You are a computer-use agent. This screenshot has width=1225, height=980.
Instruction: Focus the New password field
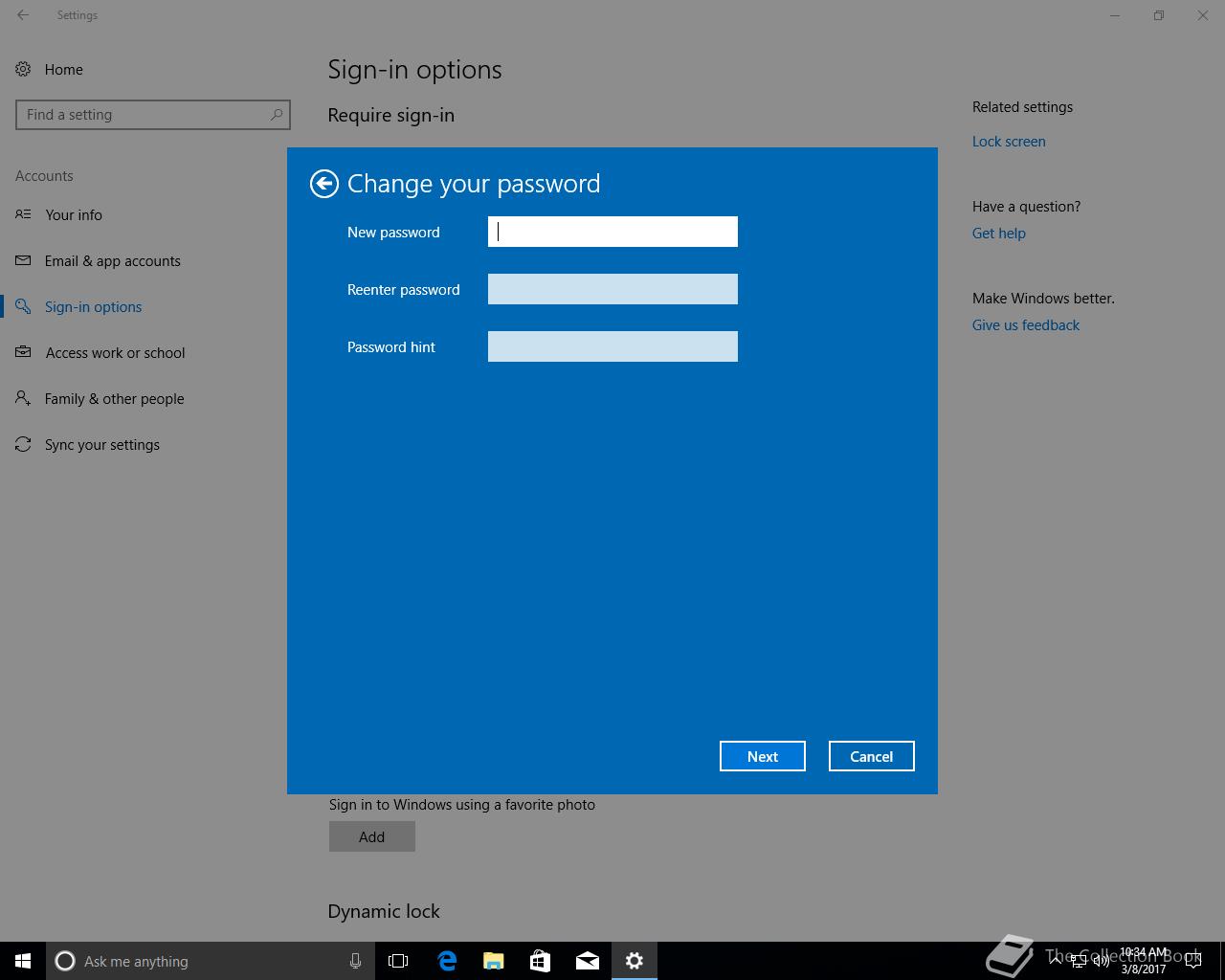pyautogui.click(x=612, y=232)
